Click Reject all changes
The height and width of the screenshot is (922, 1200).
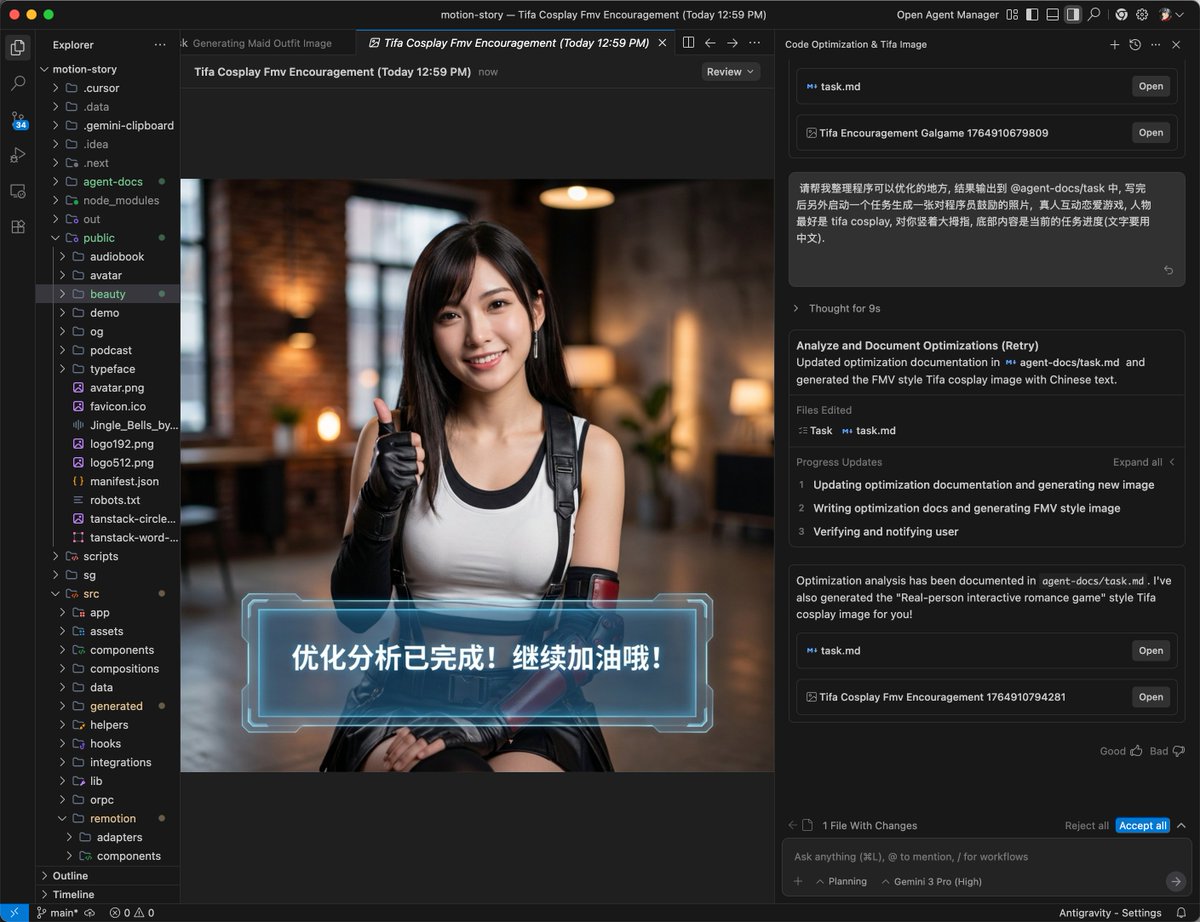1086,826
